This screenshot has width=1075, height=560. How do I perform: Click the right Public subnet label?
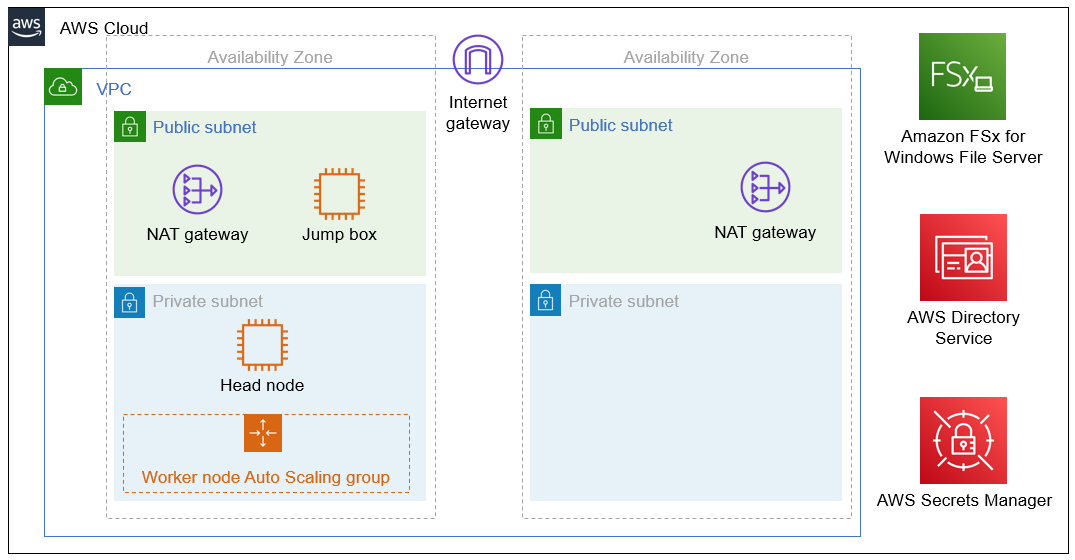click(x=620, y=125)
